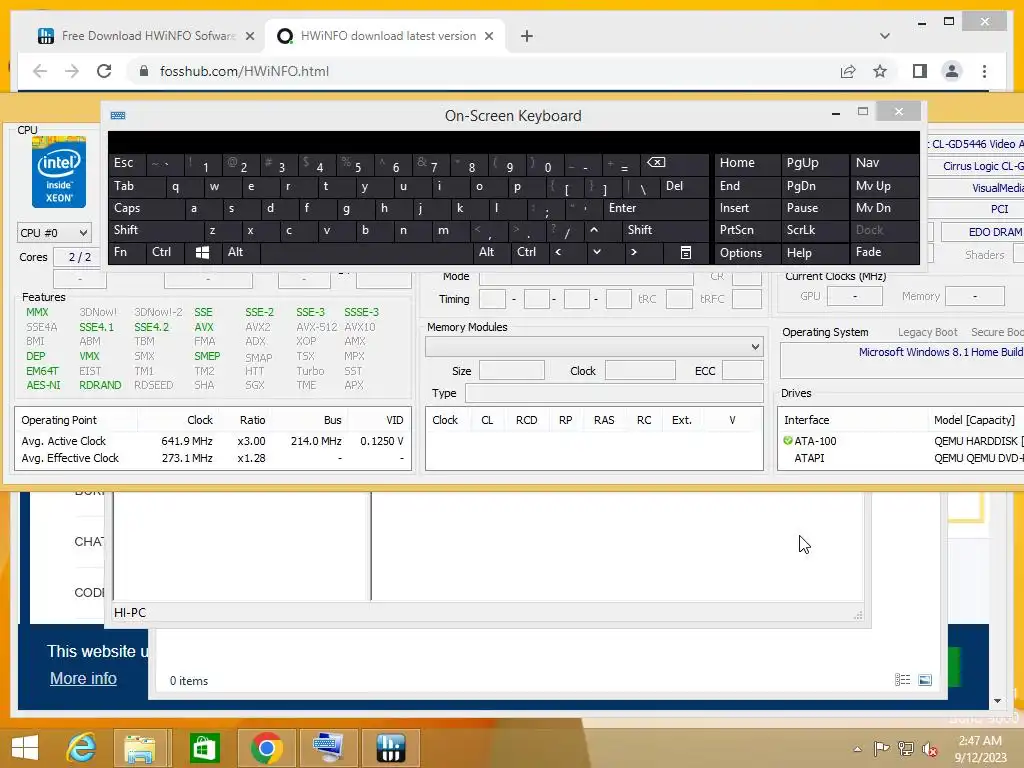Open the CPU #0 selector dropdown

[x=54, y=233]
